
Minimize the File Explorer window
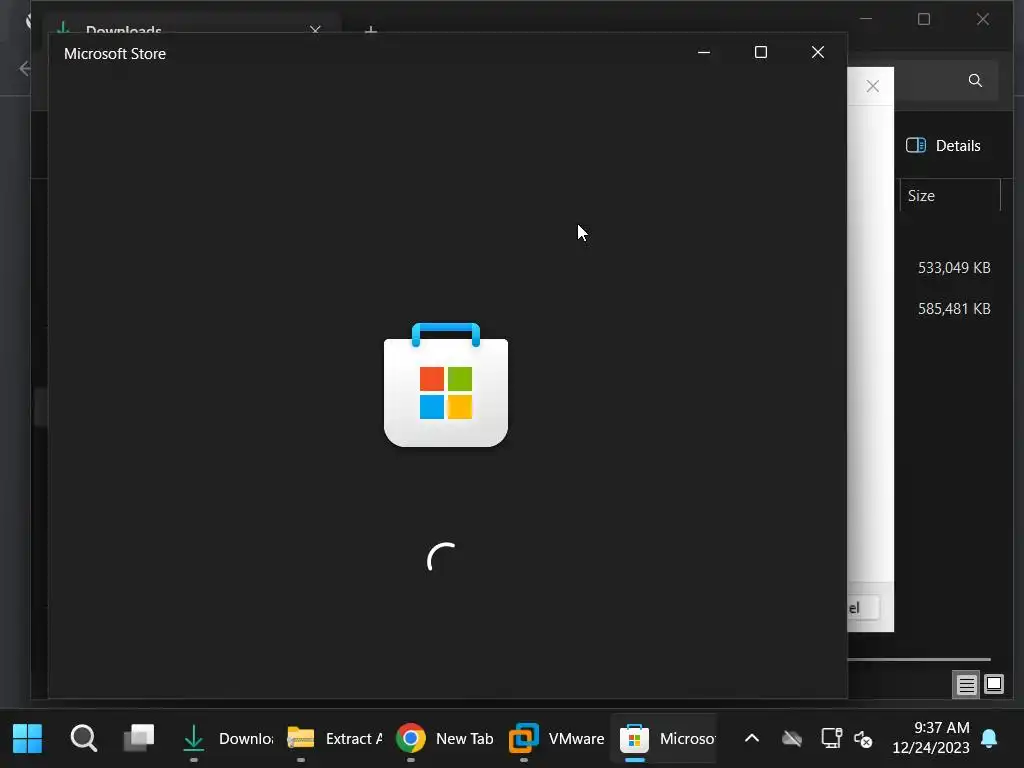866,19
